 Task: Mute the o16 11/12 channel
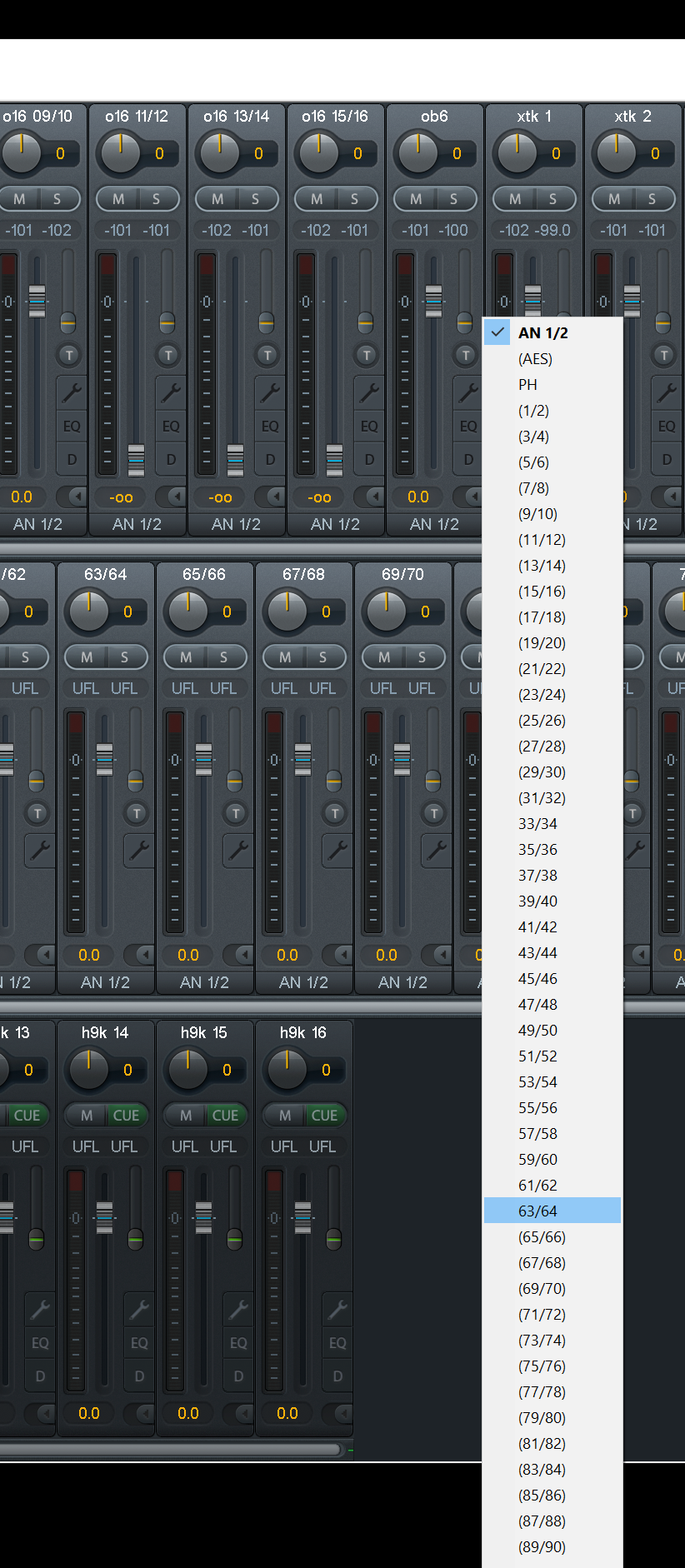click(117, 199)
